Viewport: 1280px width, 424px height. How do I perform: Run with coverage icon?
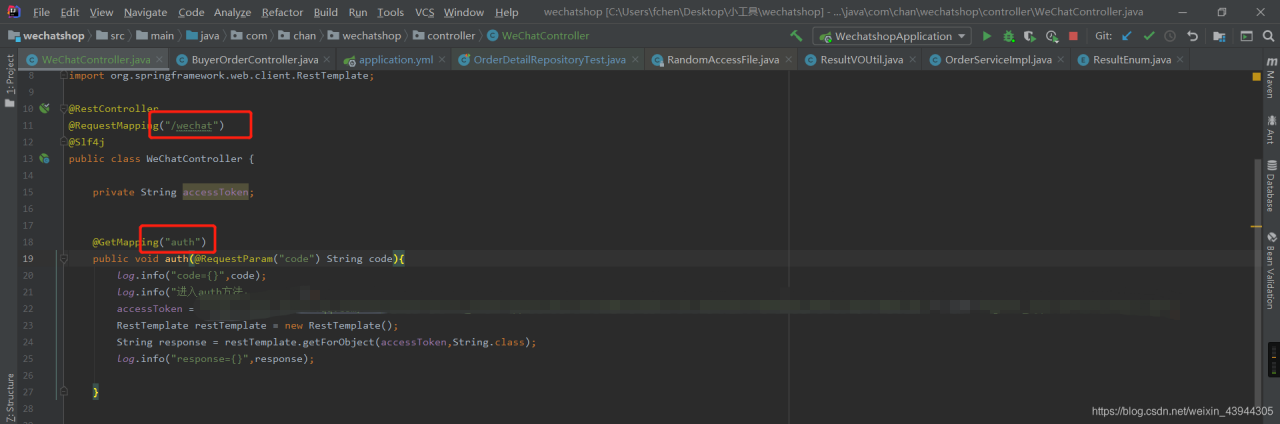click(1030, 36)
